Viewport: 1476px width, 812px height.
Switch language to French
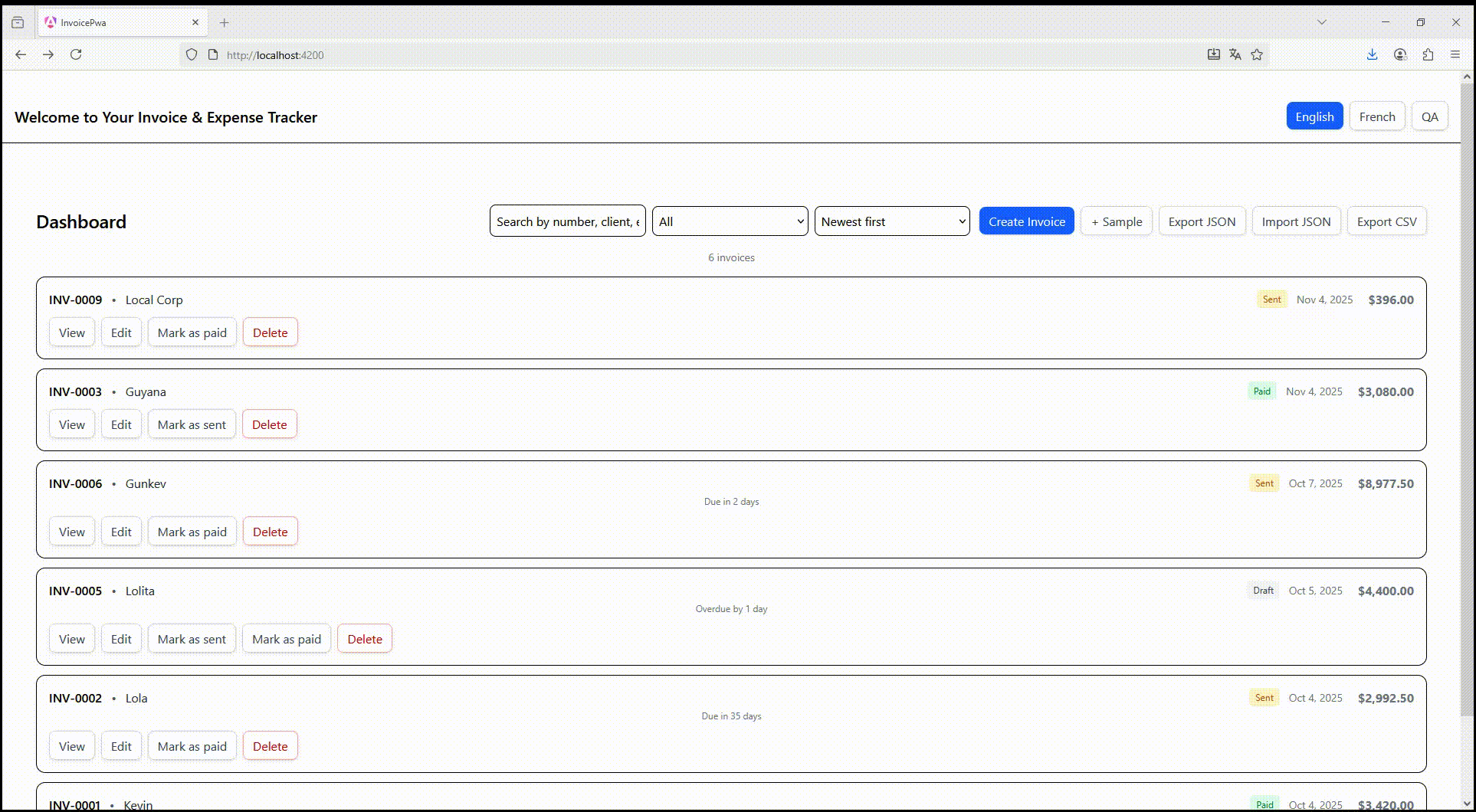click(1376, 116)
